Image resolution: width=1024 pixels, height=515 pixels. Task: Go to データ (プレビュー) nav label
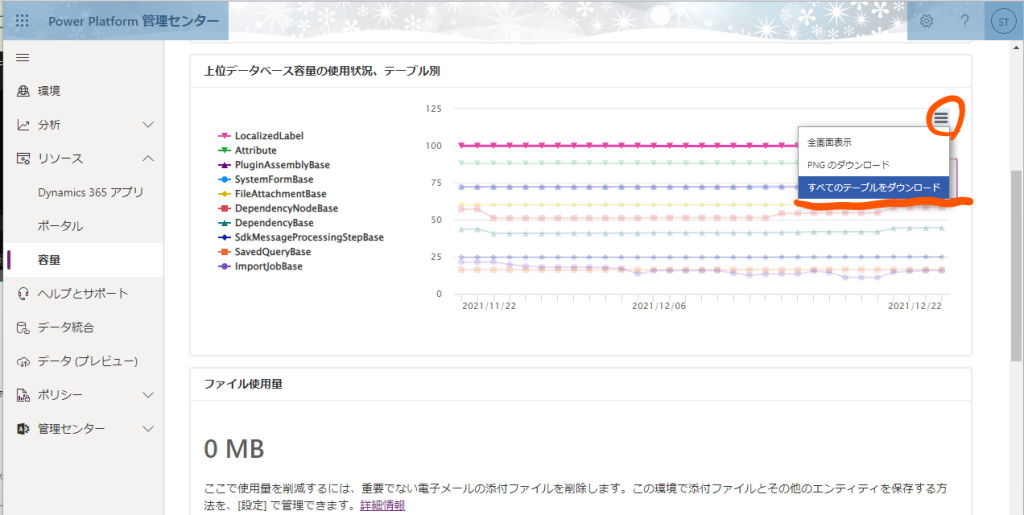[88, 362]
